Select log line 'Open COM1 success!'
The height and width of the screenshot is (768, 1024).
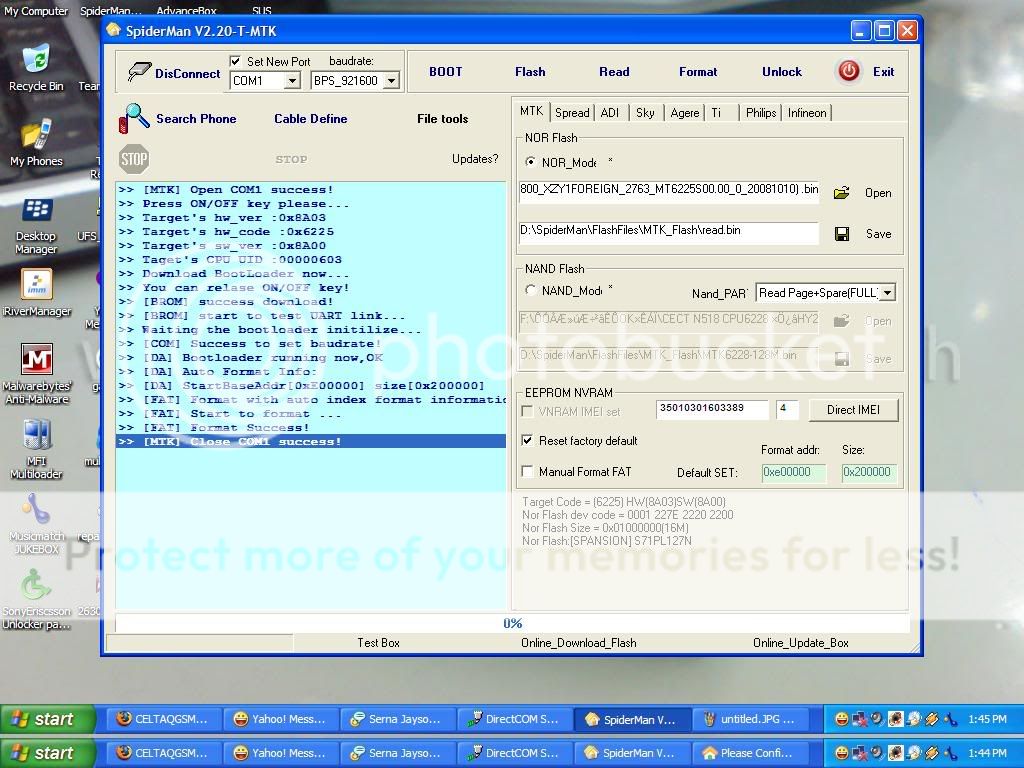(311, 189)
